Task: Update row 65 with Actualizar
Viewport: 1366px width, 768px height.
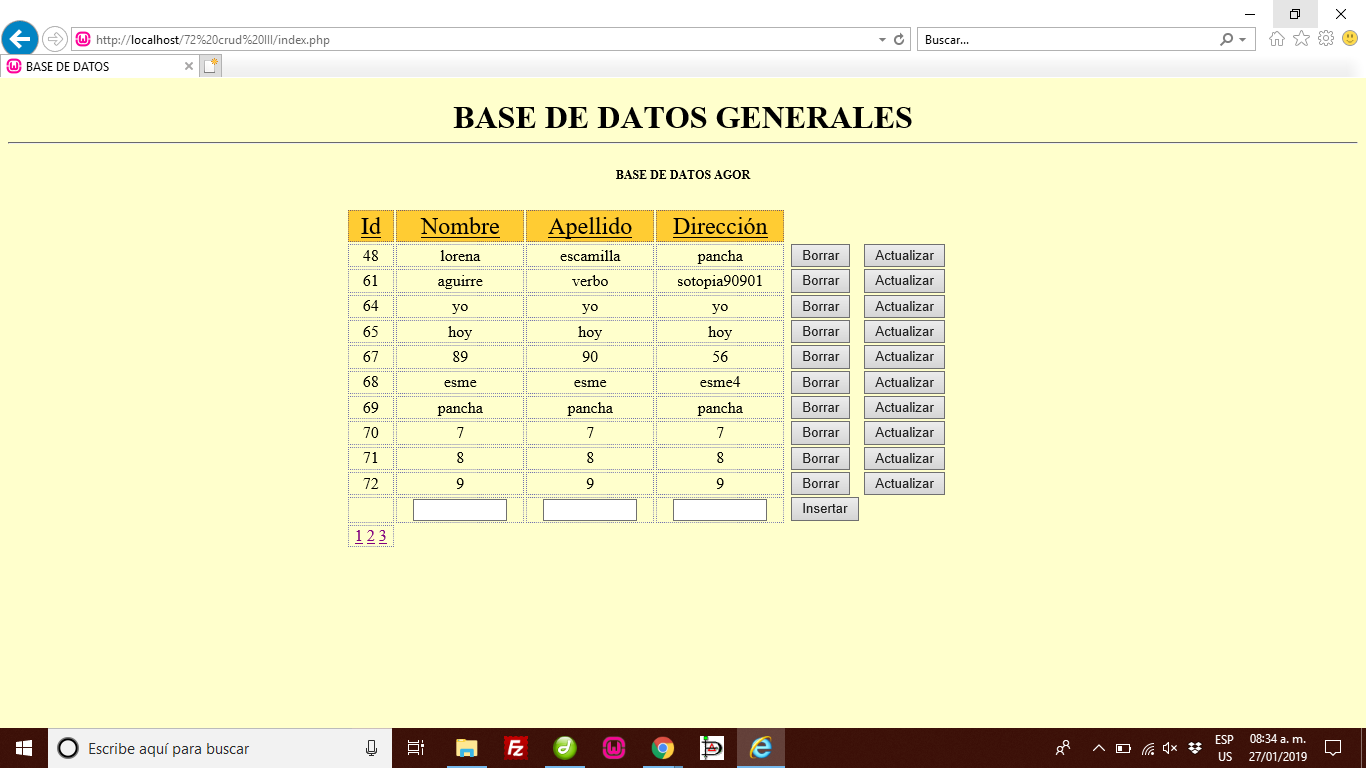Action: (x=904, y=332)
